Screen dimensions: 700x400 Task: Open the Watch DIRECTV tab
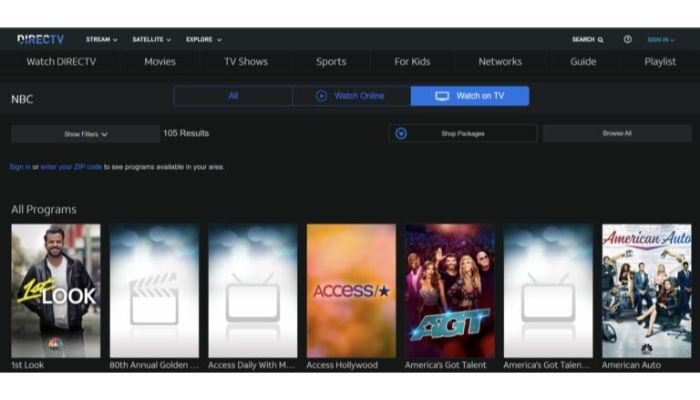[x=61, y=62]
